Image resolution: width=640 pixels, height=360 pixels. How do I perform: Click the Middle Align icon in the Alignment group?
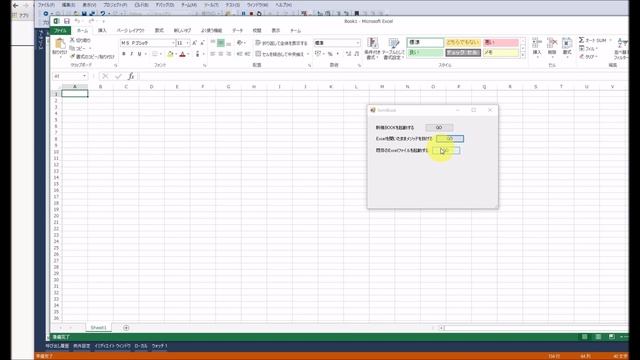point(221,43)
